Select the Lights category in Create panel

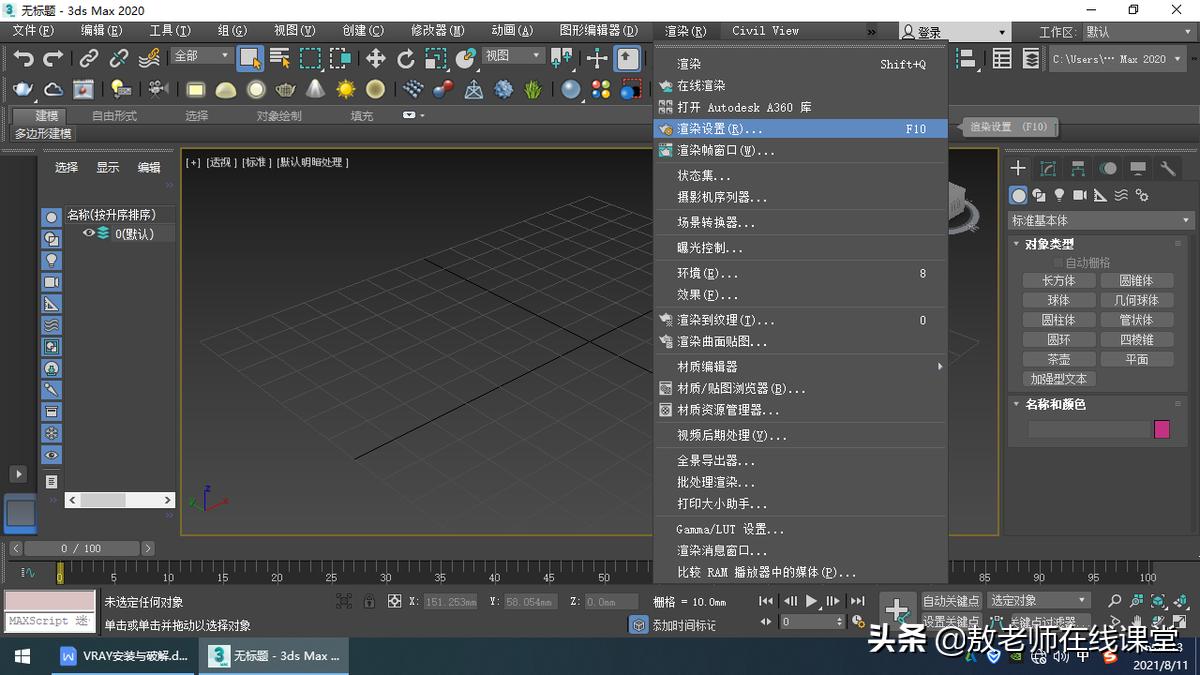tap(1059, 195)
